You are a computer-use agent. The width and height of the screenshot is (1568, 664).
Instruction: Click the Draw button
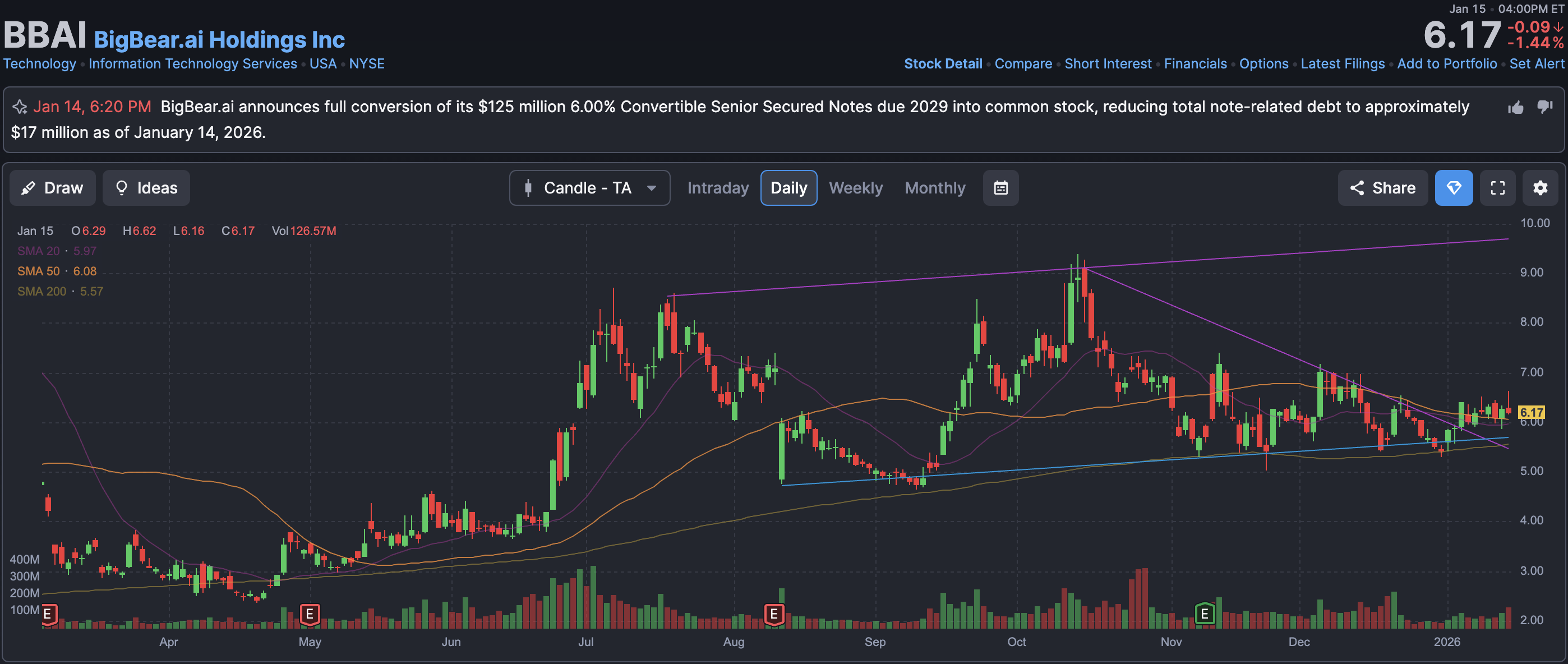pyautogui.click(x=52, y=188)
